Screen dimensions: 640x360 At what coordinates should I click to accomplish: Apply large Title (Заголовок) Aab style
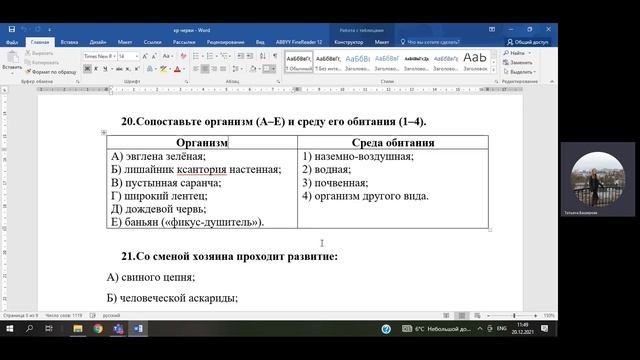[475, 62]
